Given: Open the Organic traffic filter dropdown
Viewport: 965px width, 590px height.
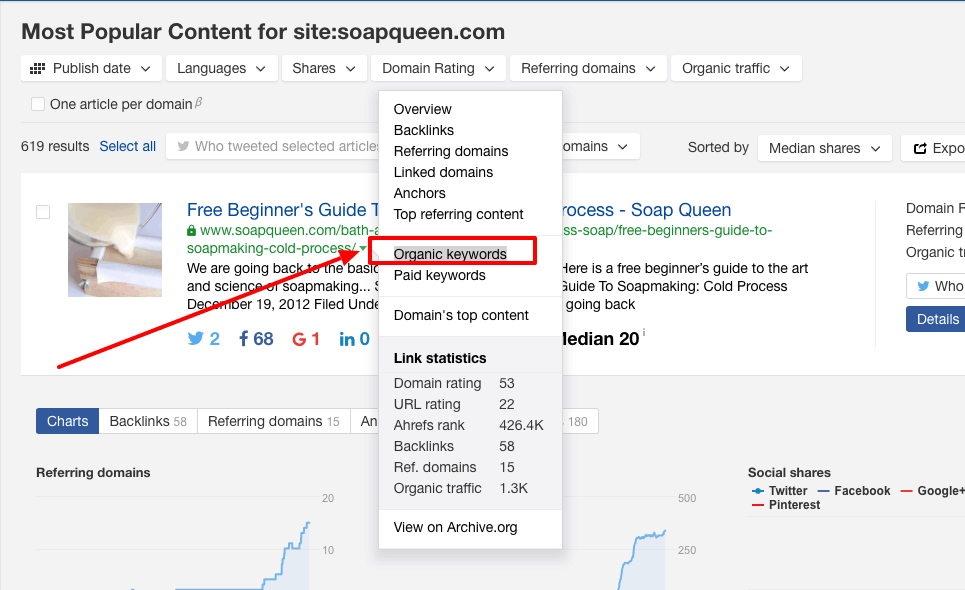Looking at the screenshot, I should point(736,68).
